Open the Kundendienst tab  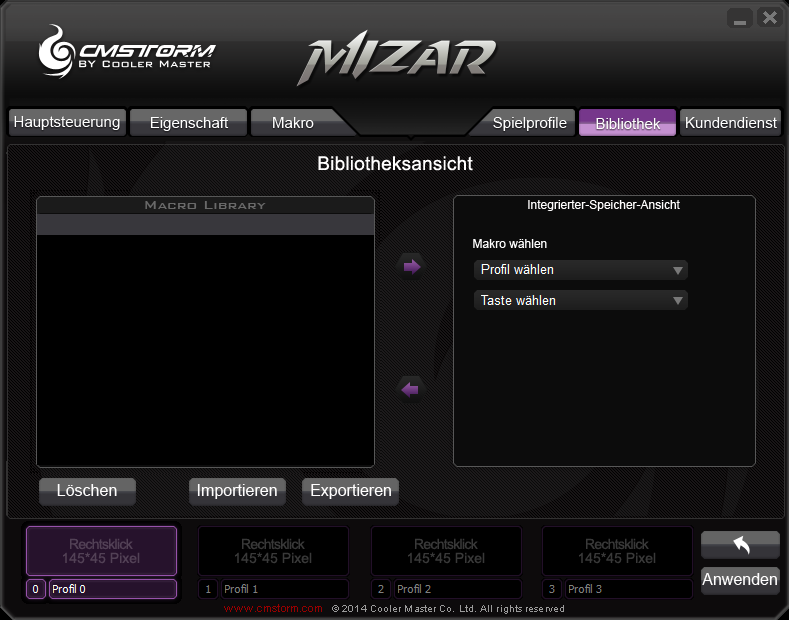731,122
